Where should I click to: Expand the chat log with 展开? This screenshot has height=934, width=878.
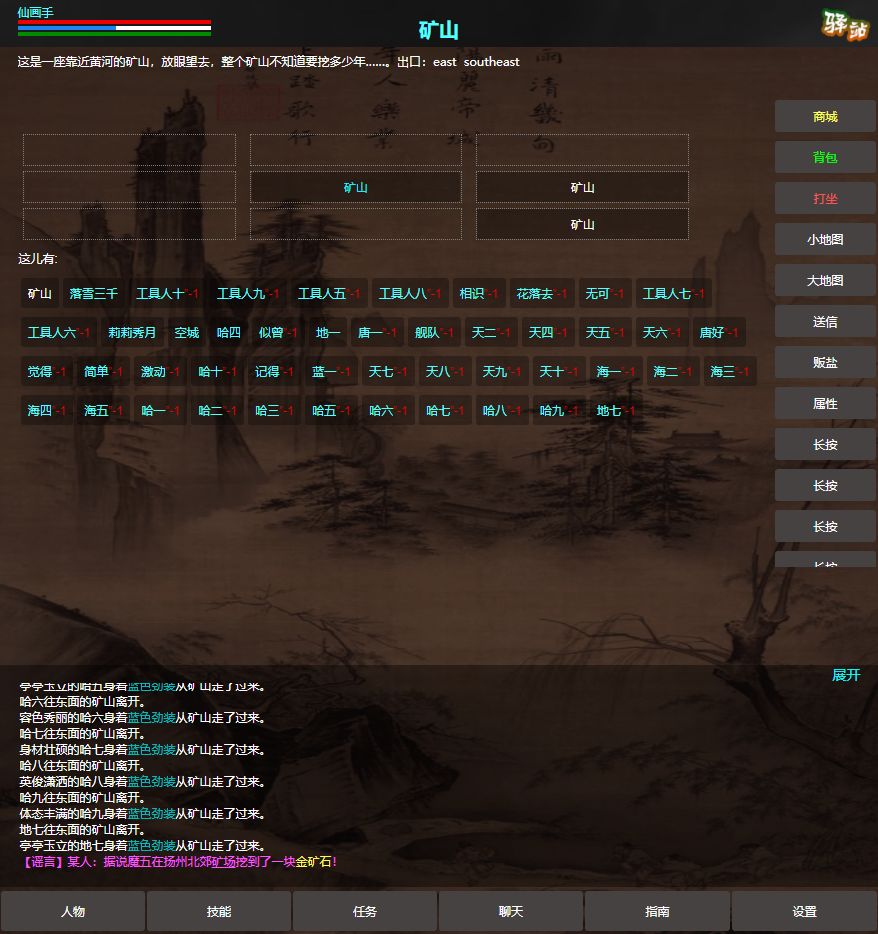pyautogui.click(x=846, y=675)
